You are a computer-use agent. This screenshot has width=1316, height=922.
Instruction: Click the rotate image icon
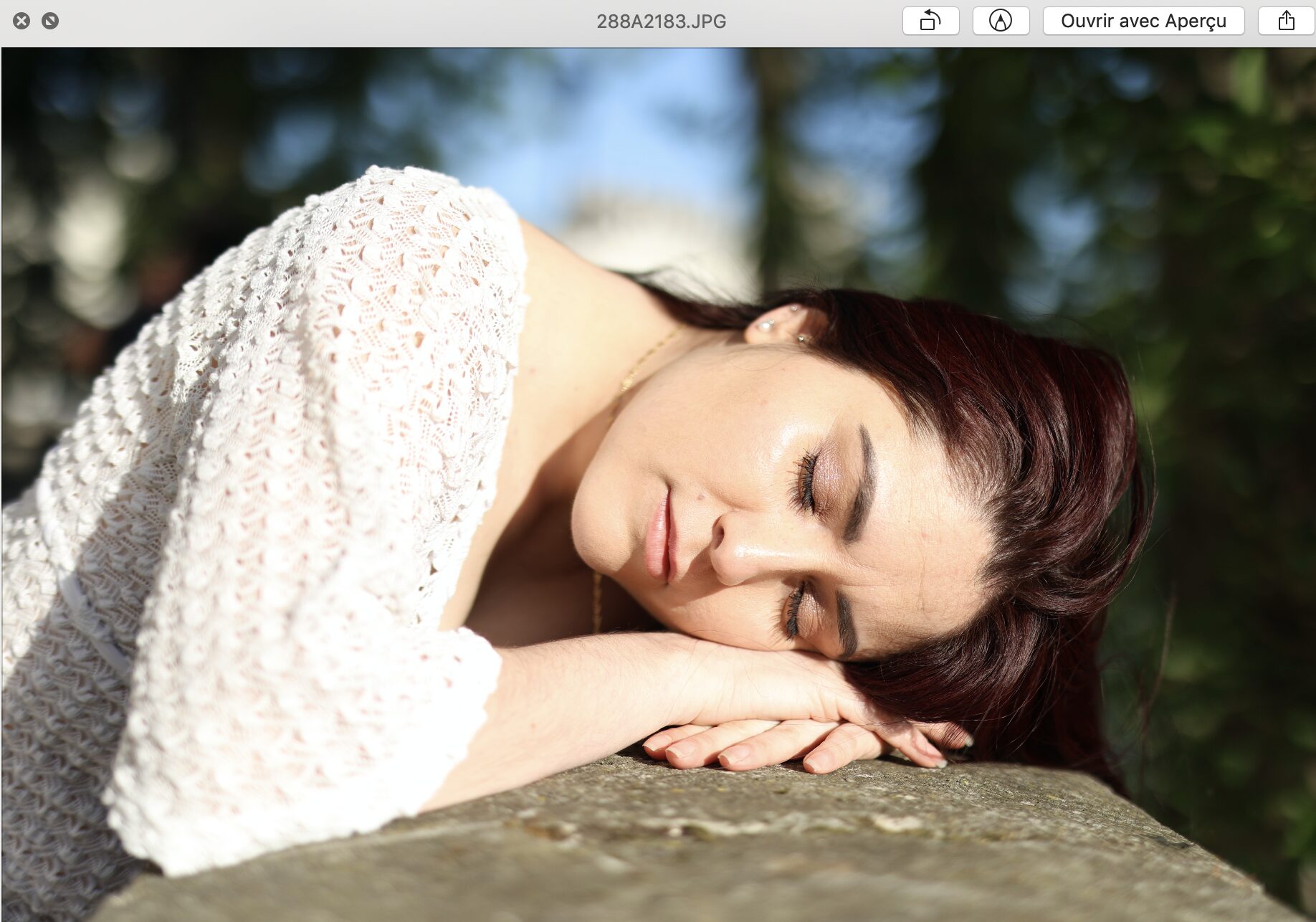tap(930, 21)
